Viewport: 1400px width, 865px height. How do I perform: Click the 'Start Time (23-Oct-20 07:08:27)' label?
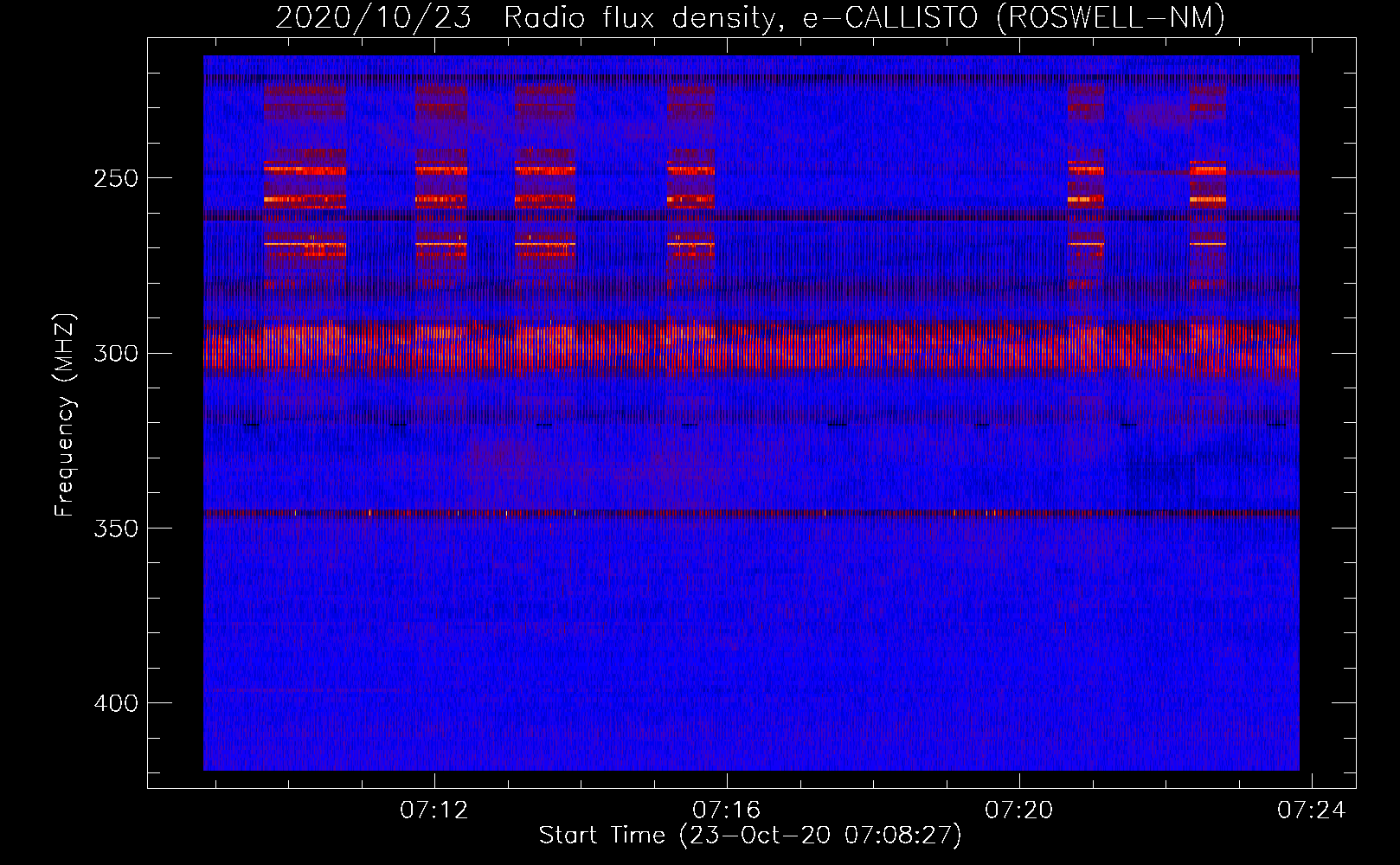[750, 836]
